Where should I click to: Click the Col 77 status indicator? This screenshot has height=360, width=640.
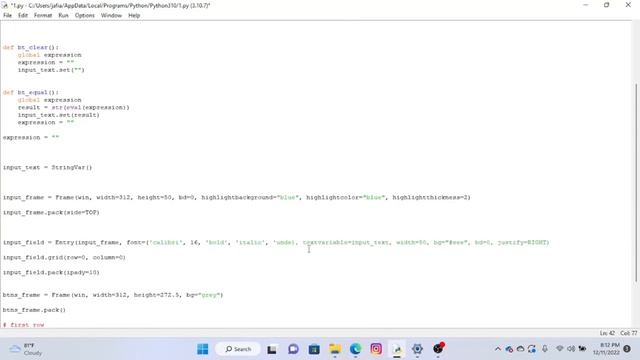[629, 333]
